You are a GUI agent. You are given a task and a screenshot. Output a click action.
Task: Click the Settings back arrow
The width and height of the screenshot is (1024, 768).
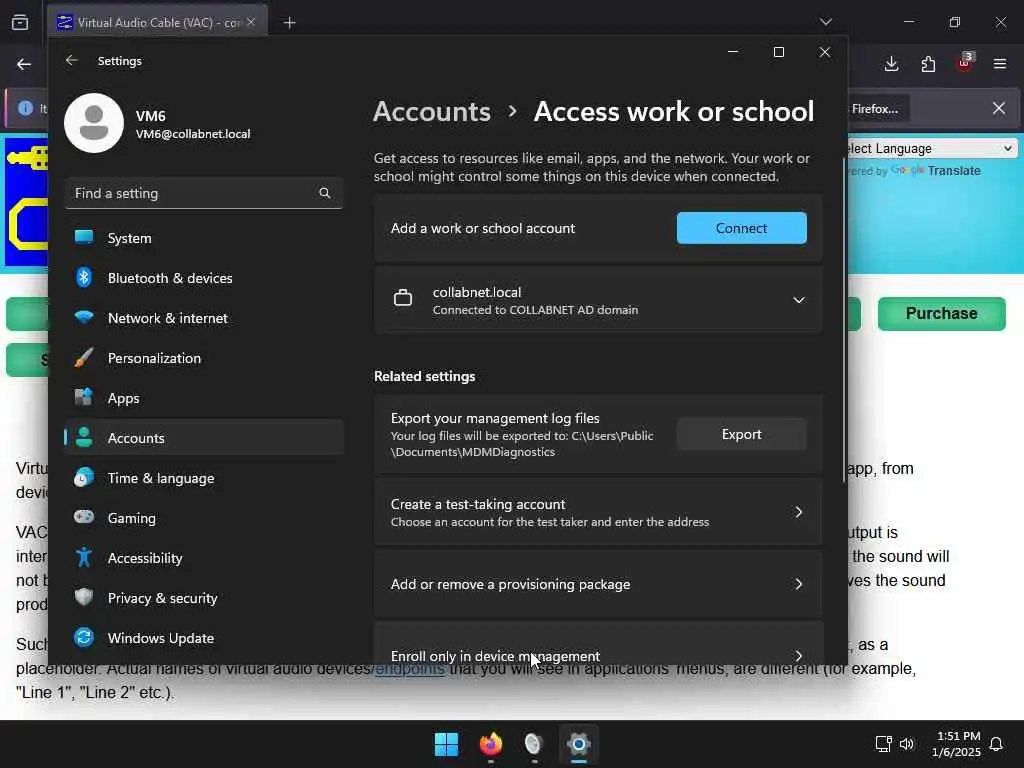[x=72, y=60]
